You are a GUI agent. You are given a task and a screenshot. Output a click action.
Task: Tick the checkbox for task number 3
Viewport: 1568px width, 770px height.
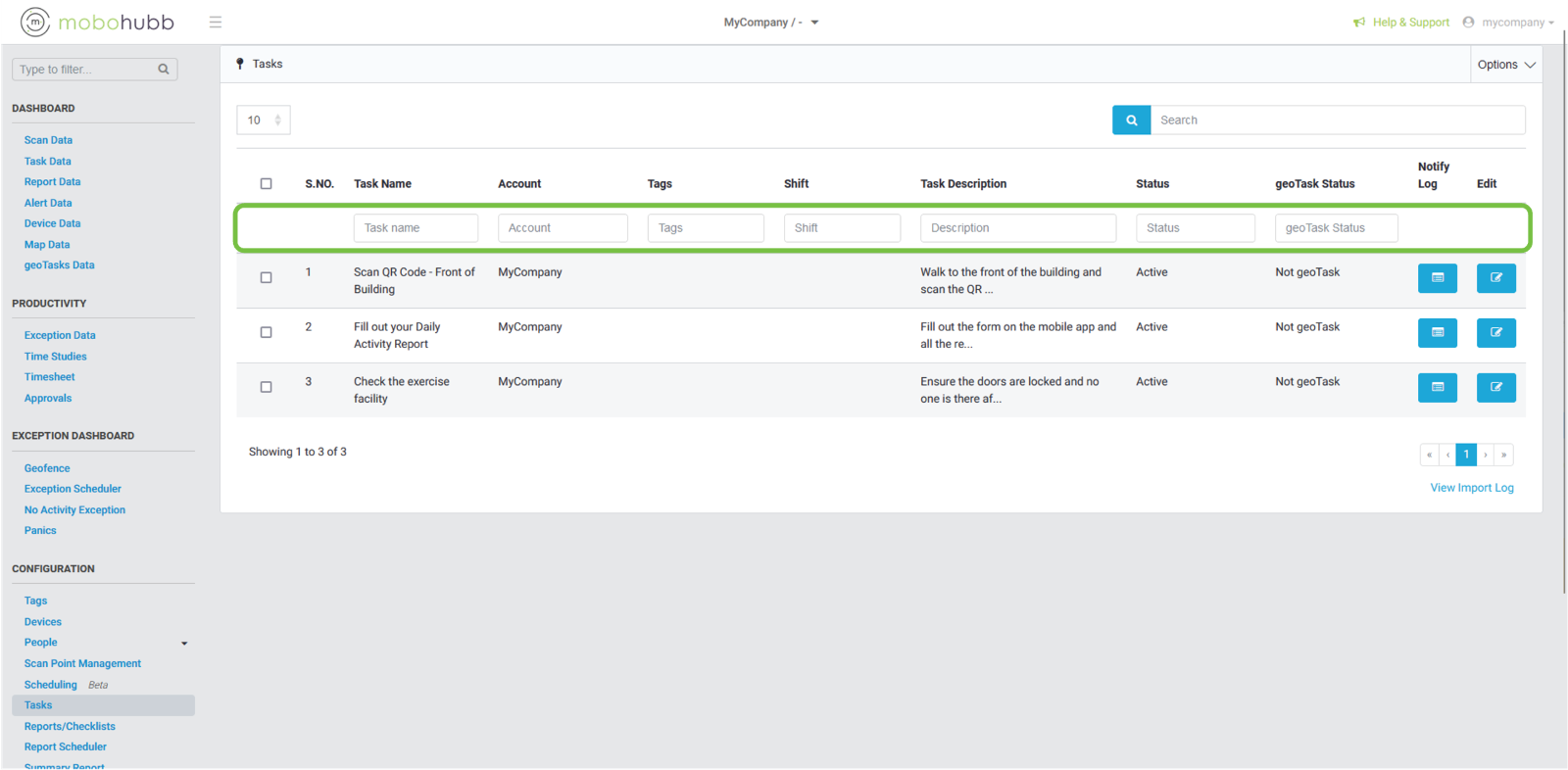[x=266, y=388]
